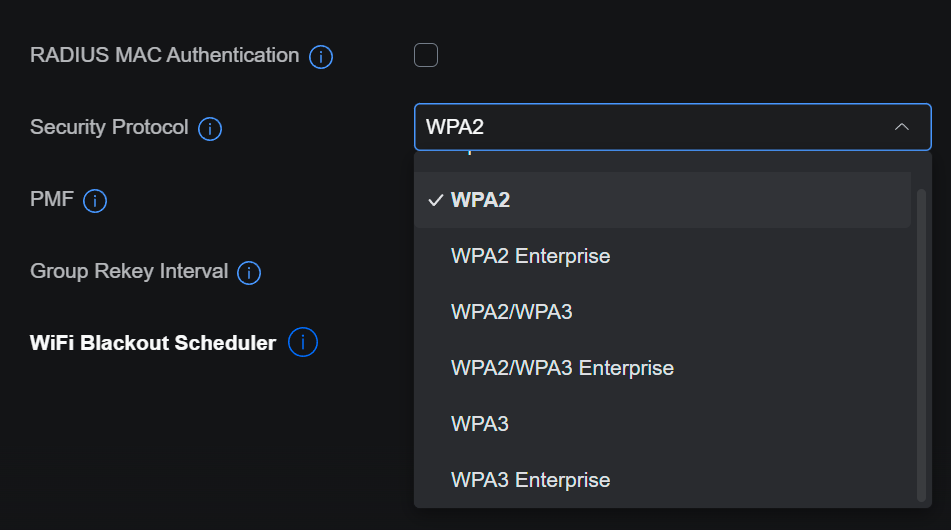Click the Security Protocol dropdown field showing WPA2
The height and width of the screenshot is (530, 951).
[650, 127]
